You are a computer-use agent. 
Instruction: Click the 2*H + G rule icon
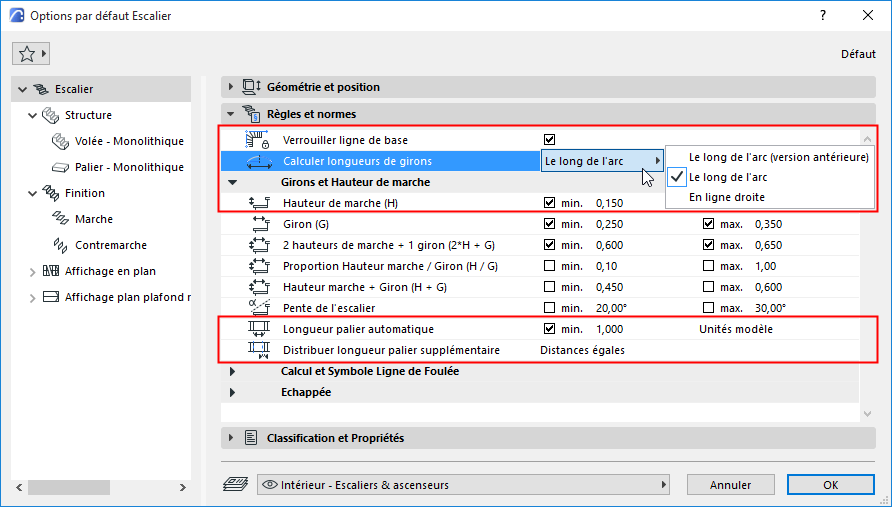(259, 245)
